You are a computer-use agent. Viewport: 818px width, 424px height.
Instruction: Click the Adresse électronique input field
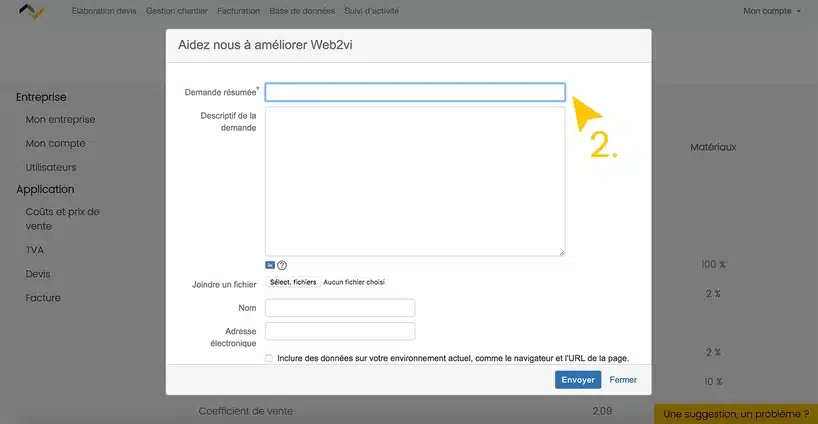coord(340,331)
